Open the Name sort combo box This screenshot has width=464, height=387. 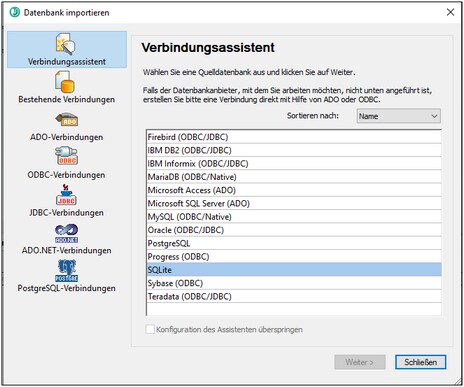399,116
